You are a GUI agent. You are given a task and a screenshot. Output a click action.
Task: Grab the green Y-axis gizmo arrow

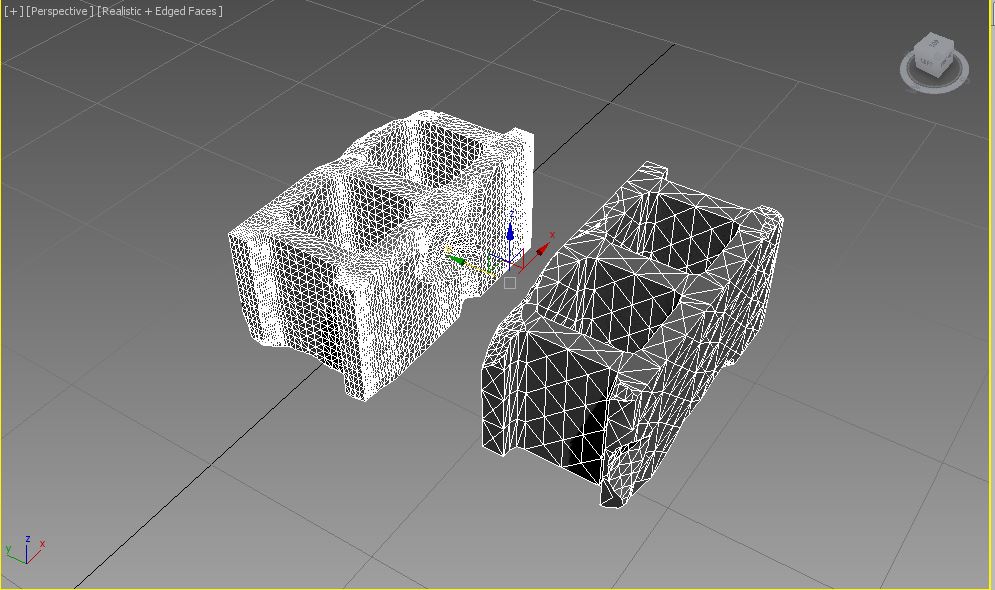coord(456,260)
